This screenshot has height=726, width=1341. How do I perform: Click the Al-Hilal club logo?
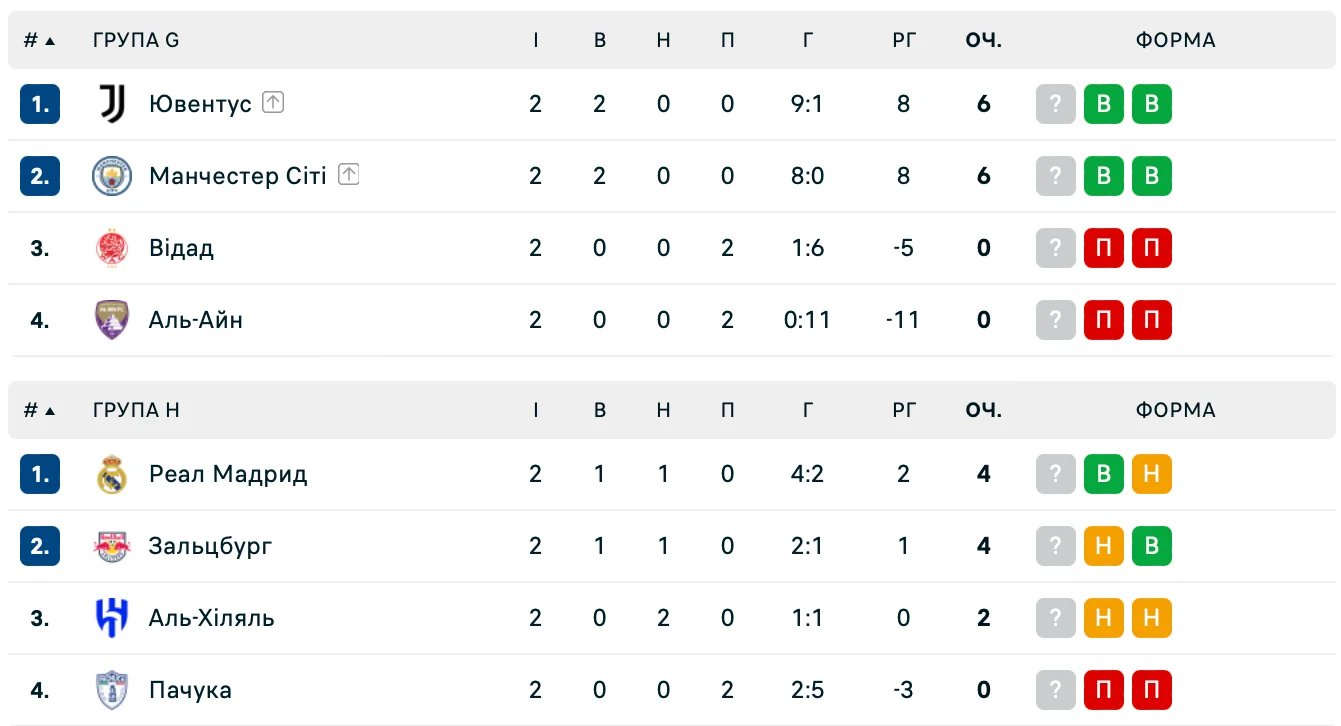(111, 618)
